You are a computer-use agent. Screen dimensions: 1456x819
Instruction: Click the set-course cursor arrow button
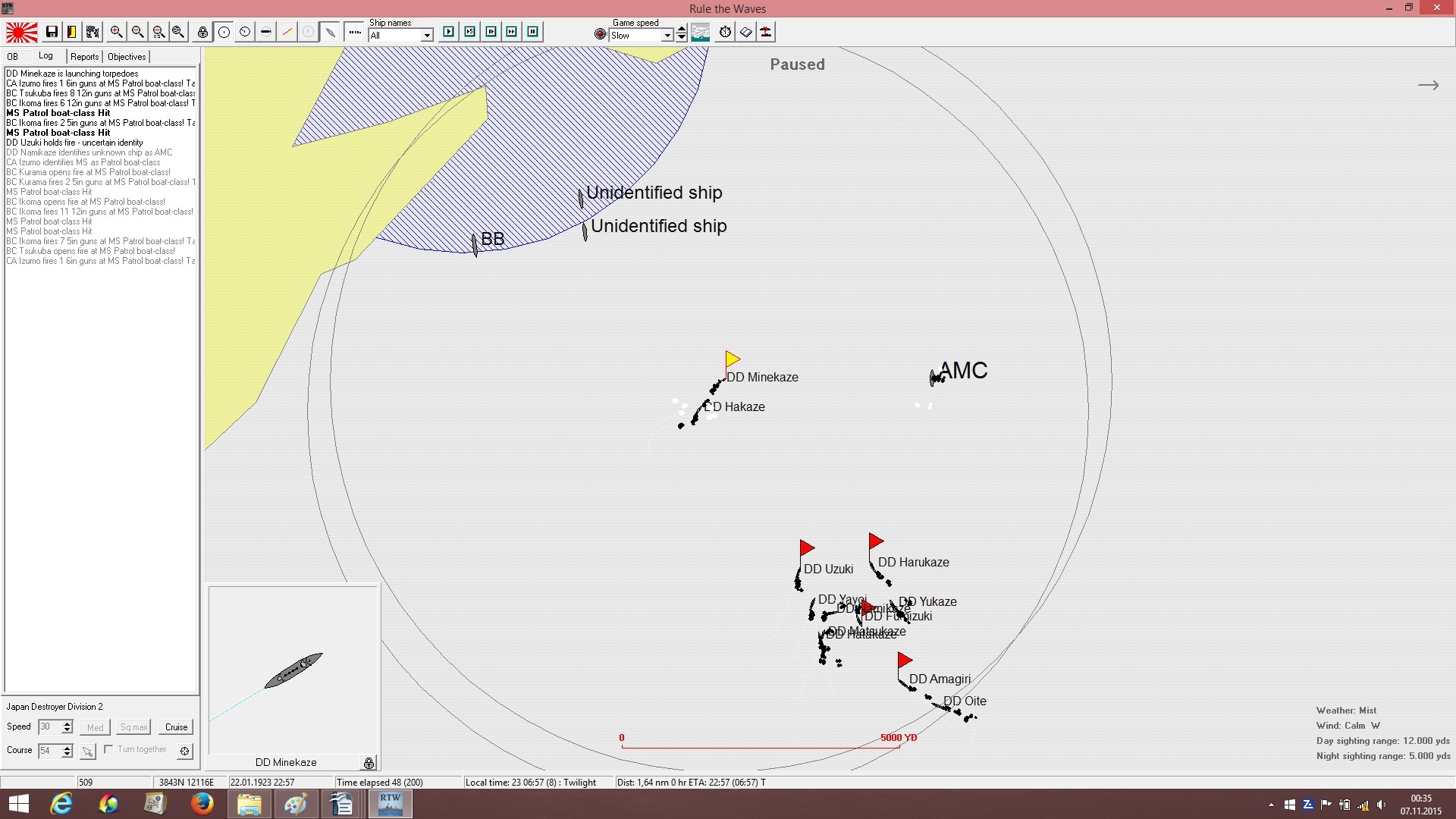click(89, 752)
